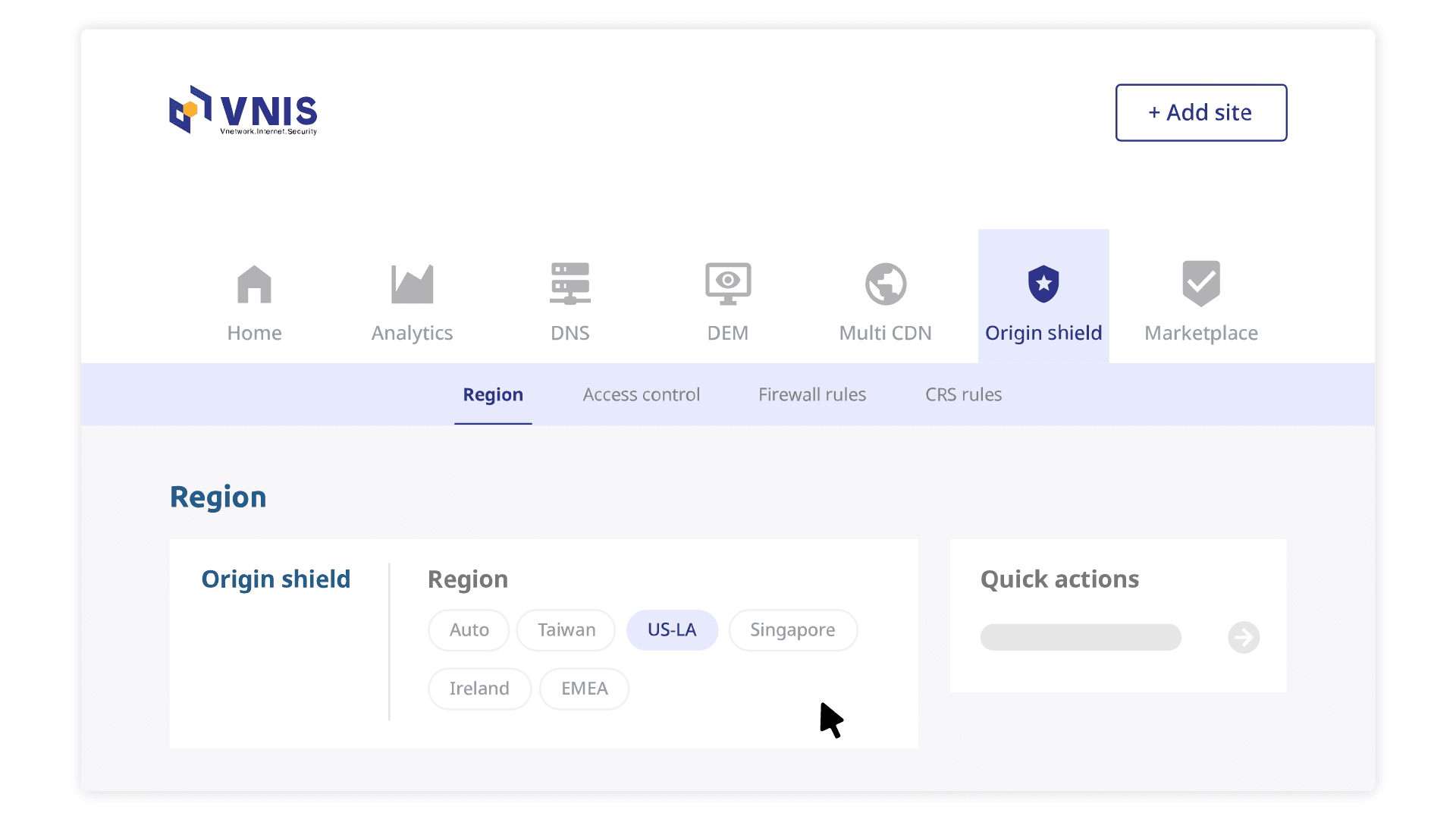
Task: Navigate to DNS settings
Action: pyautogui.click(x=570, y=303)
